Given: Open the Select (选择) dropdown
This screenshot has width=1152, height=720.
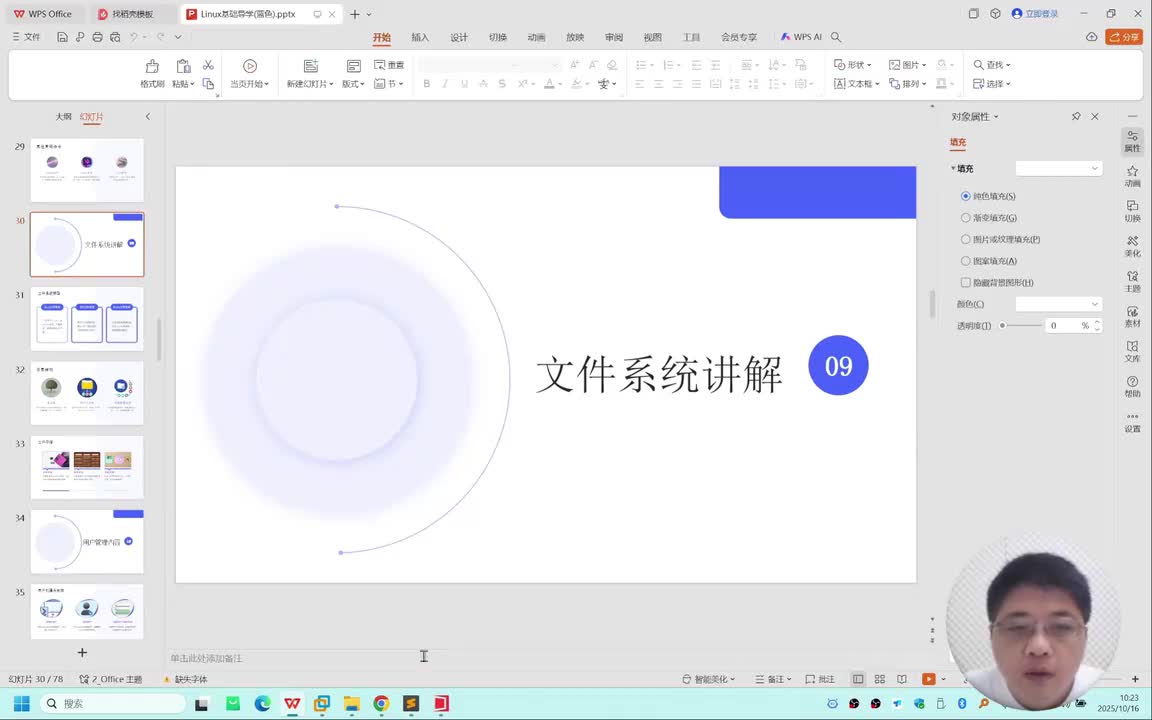Looking at the screenshot, I should pyautogui.click(x=992, y=84).
